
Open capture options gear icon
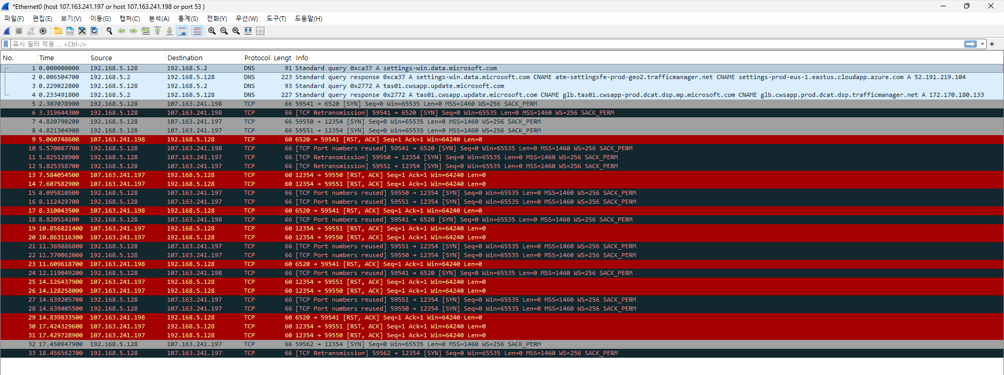click(43, 31)
